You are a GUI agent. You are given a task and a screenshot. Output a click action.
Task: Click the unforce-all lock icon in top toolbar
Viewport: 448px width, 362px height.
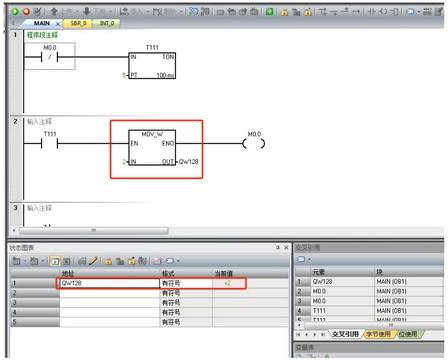[x=308, y=12]
